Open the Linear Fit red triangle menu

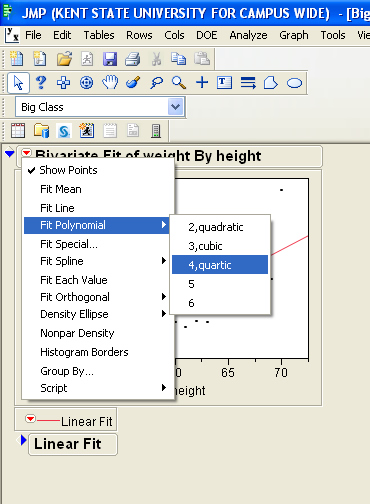pos(30,418)
